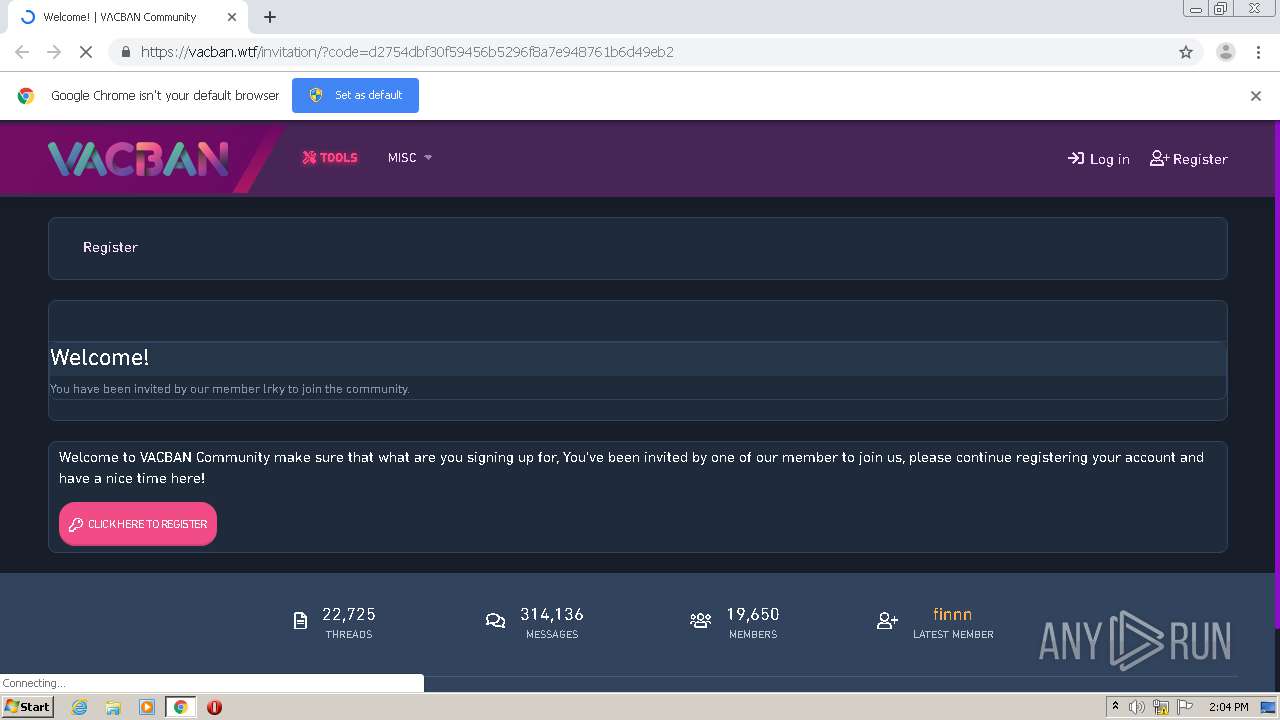This screenshot has height=720, width=1280.
Task: Open media player taskbar icon
Action: pos(147,707)
